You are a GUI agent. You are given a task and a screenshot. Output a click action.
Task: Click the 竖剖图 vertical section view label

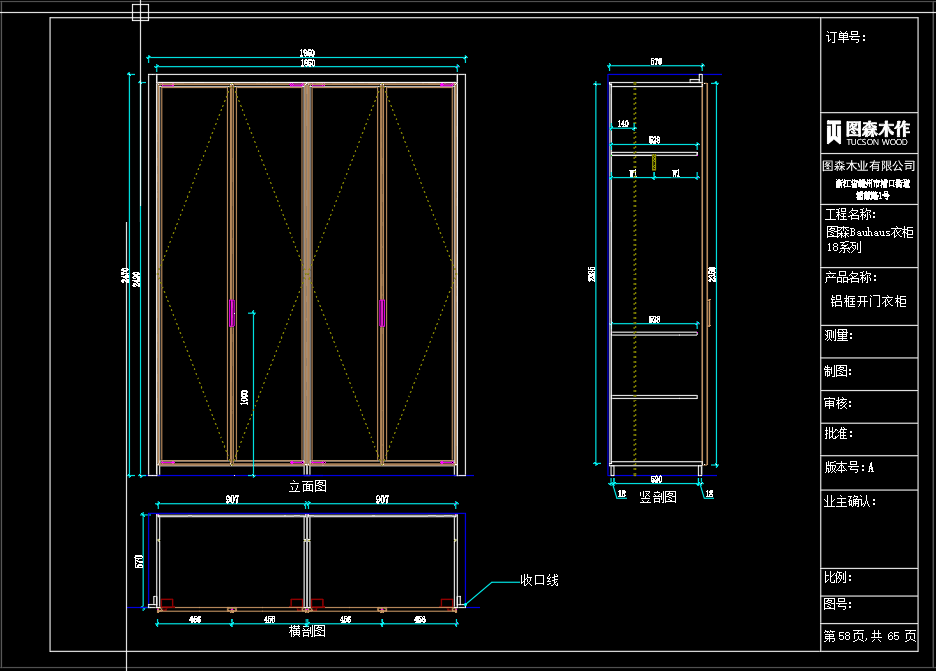click(x=658, y=496)
